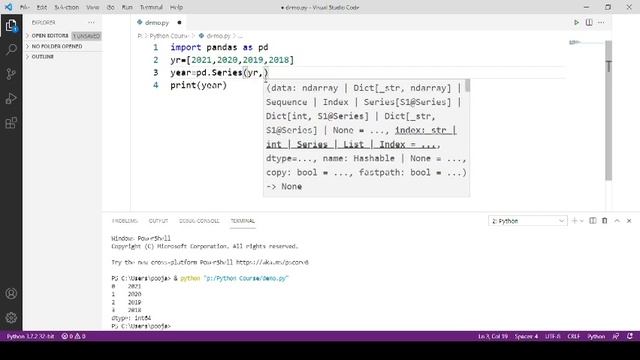Viewport: 640px width, 360px height.
Task: Maximize the panel with up chevron
Action: coord(617,221)
